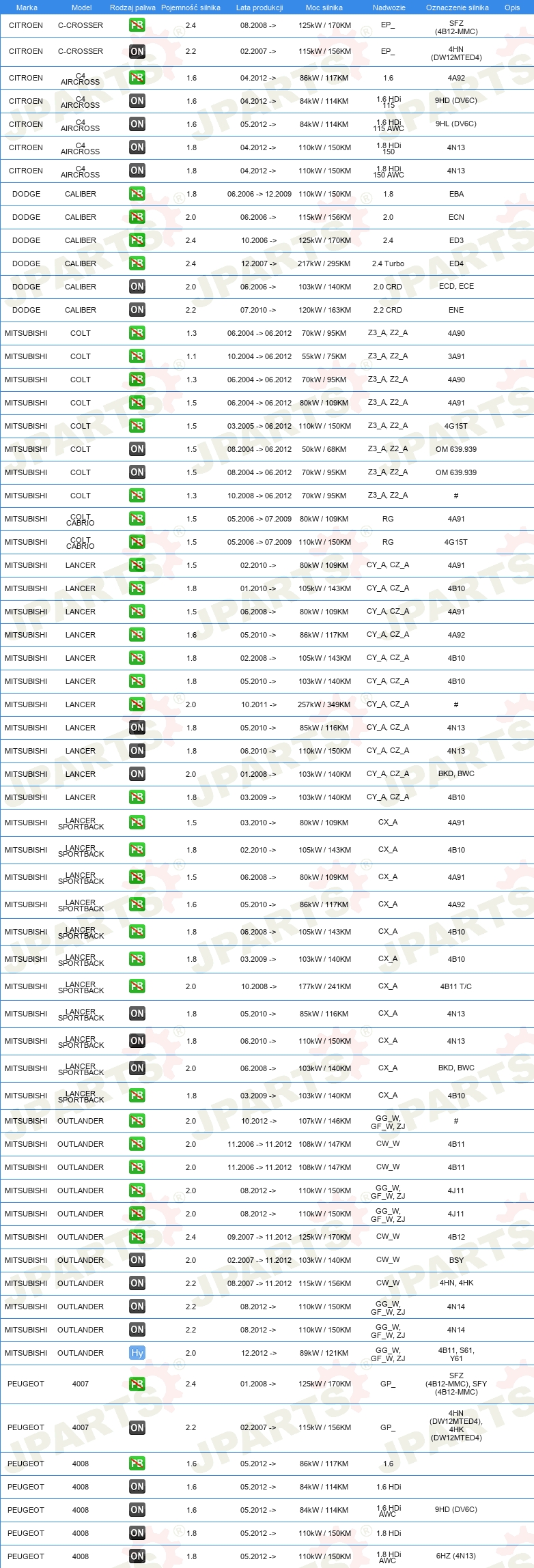Select the '50kW / 68KM' power cell
This screenshot has height=1568, width=534.
[x=324, y=449]
